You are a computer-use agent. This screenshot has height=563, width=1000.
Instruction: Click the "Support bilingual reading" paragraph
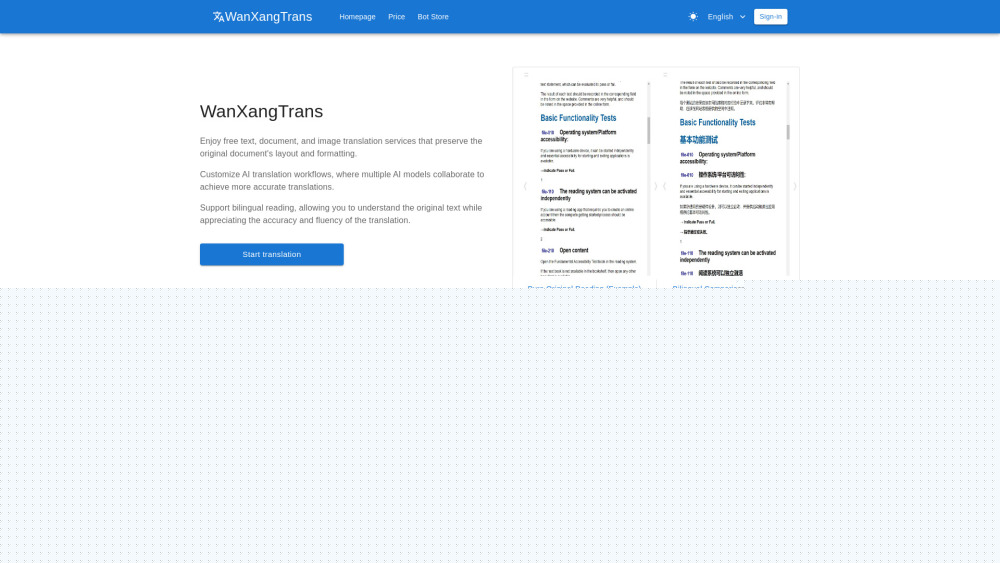tap(341, 214)
